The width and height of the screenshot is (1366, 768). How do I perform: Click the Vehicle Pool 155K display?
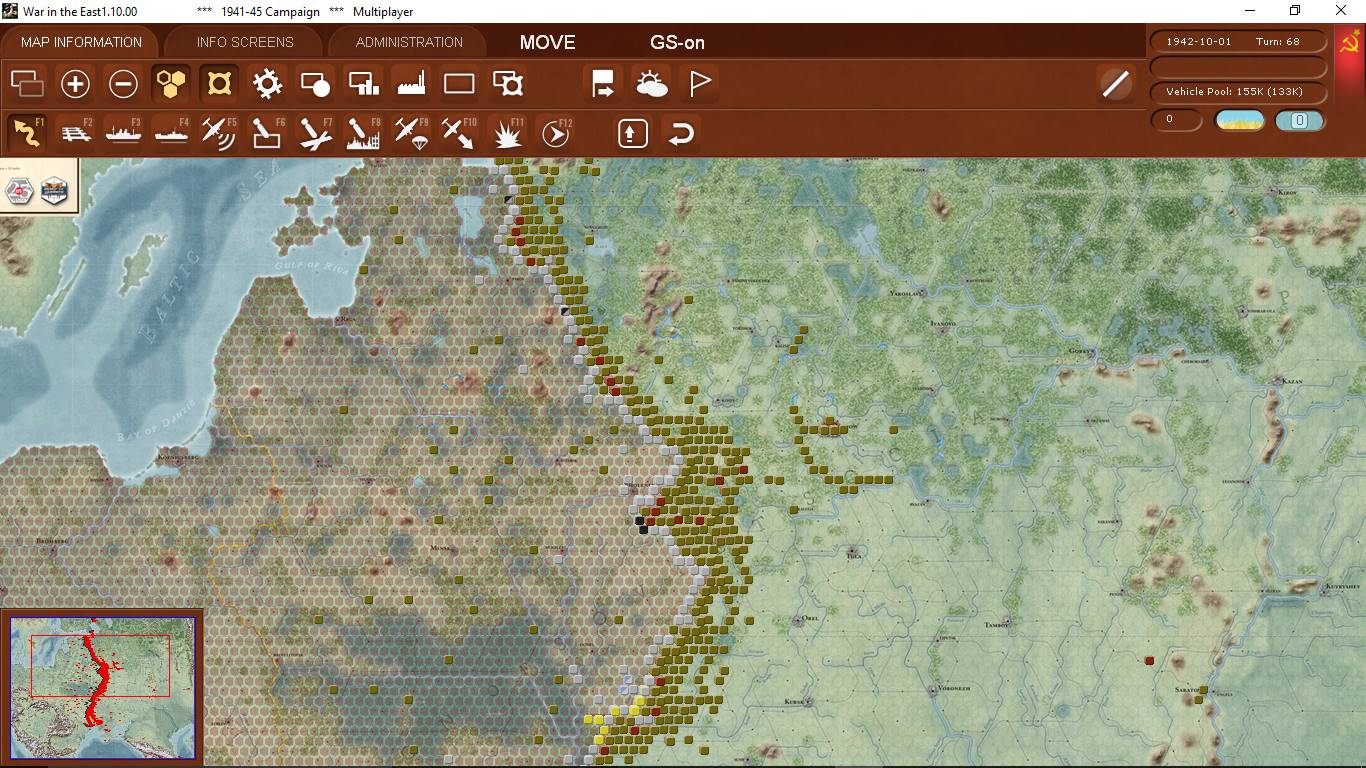[1240, 92]
